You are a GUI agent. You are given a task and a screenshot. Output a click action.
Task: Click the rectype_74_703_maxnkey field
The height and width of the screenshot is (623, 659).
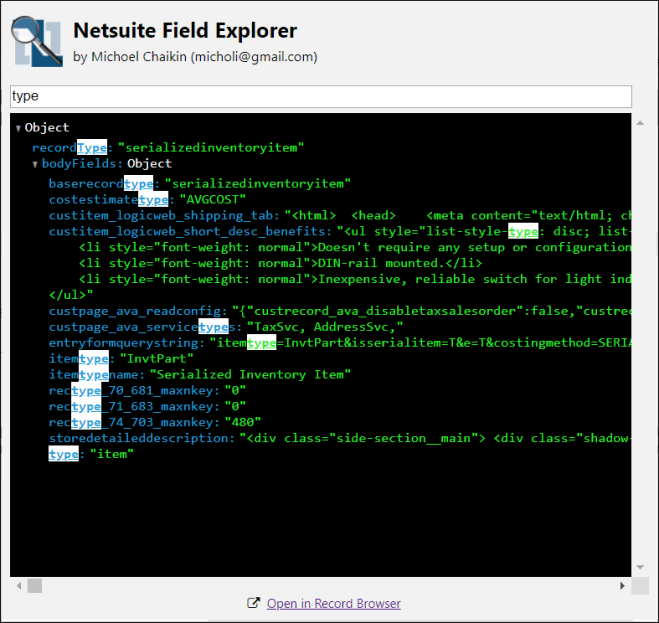pos(133,422)
